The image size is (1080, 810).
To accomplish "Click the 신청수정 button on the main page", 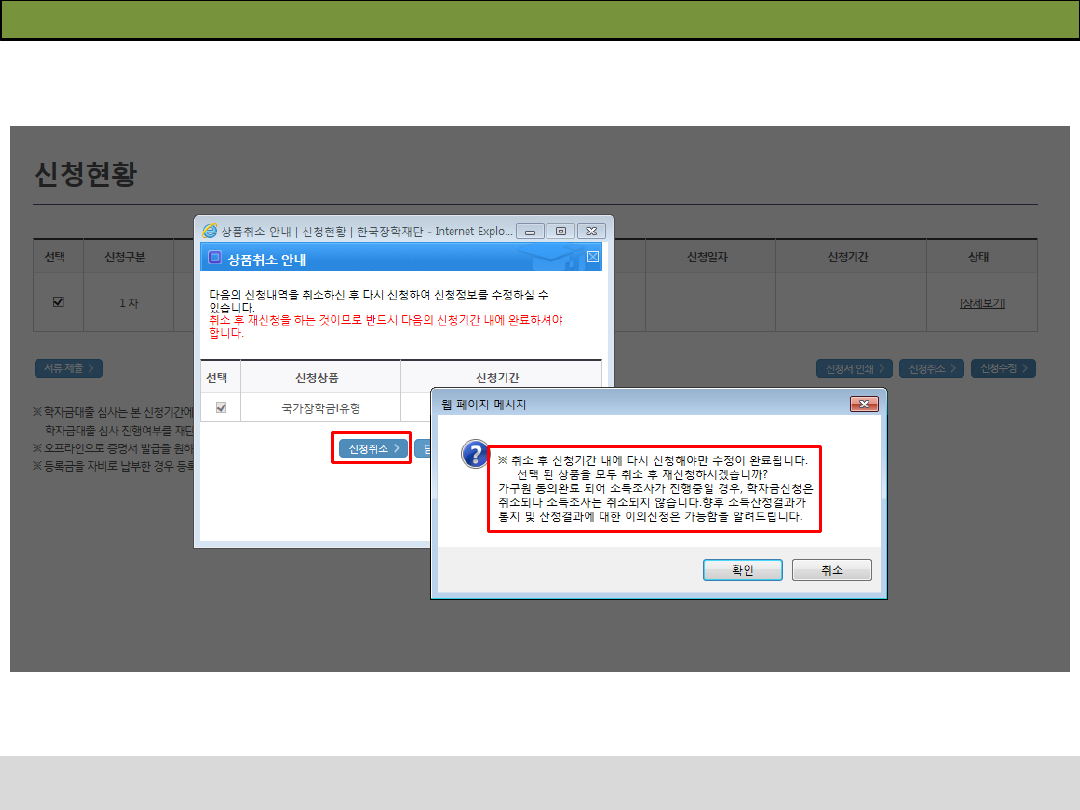I will (1005, 369).
